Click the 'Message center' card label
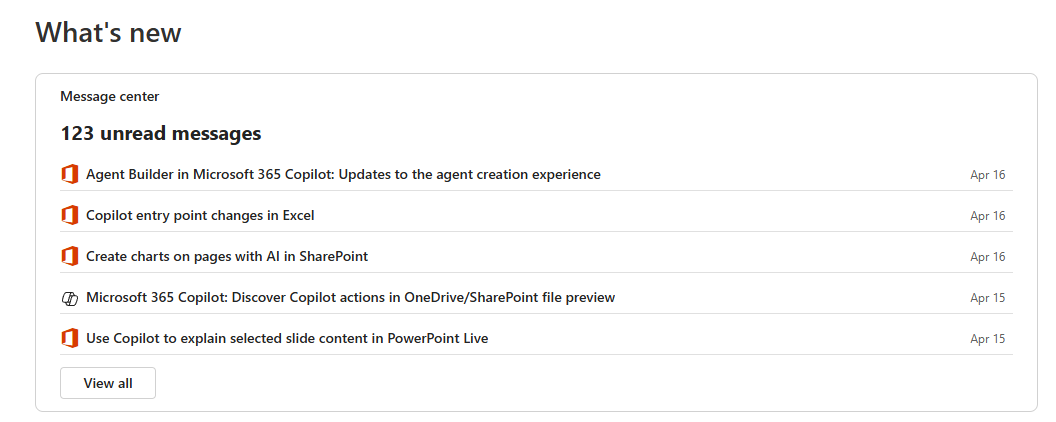 click(x=110, y=97)
